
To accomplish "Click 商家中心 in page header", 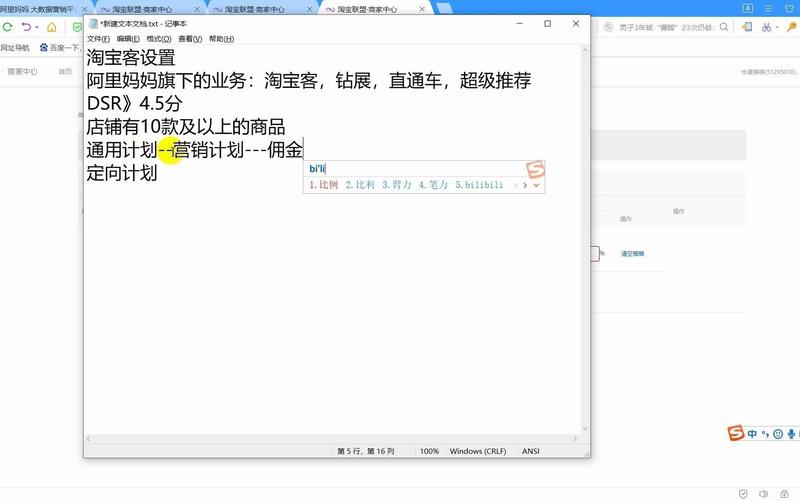I will point(22,71).
